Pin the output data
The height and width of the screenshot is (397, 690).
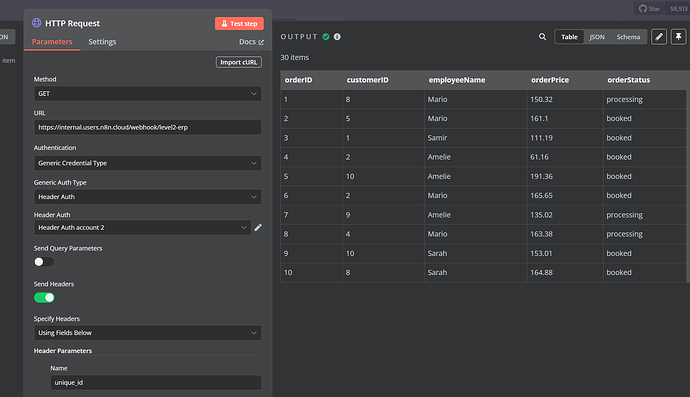pyautogui.click(x=679, y=37)
